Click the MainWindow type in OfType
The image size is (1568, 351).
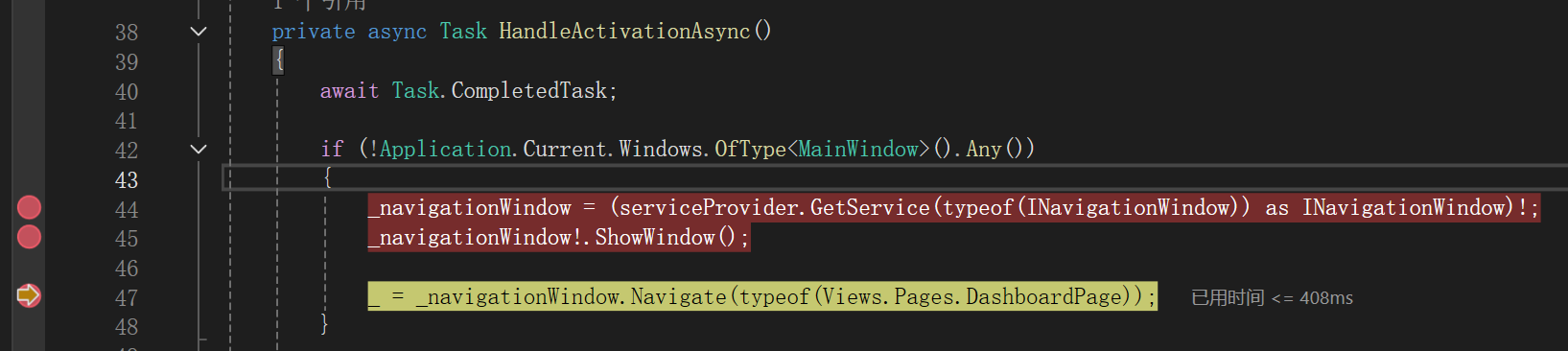(x=858, y=150)
